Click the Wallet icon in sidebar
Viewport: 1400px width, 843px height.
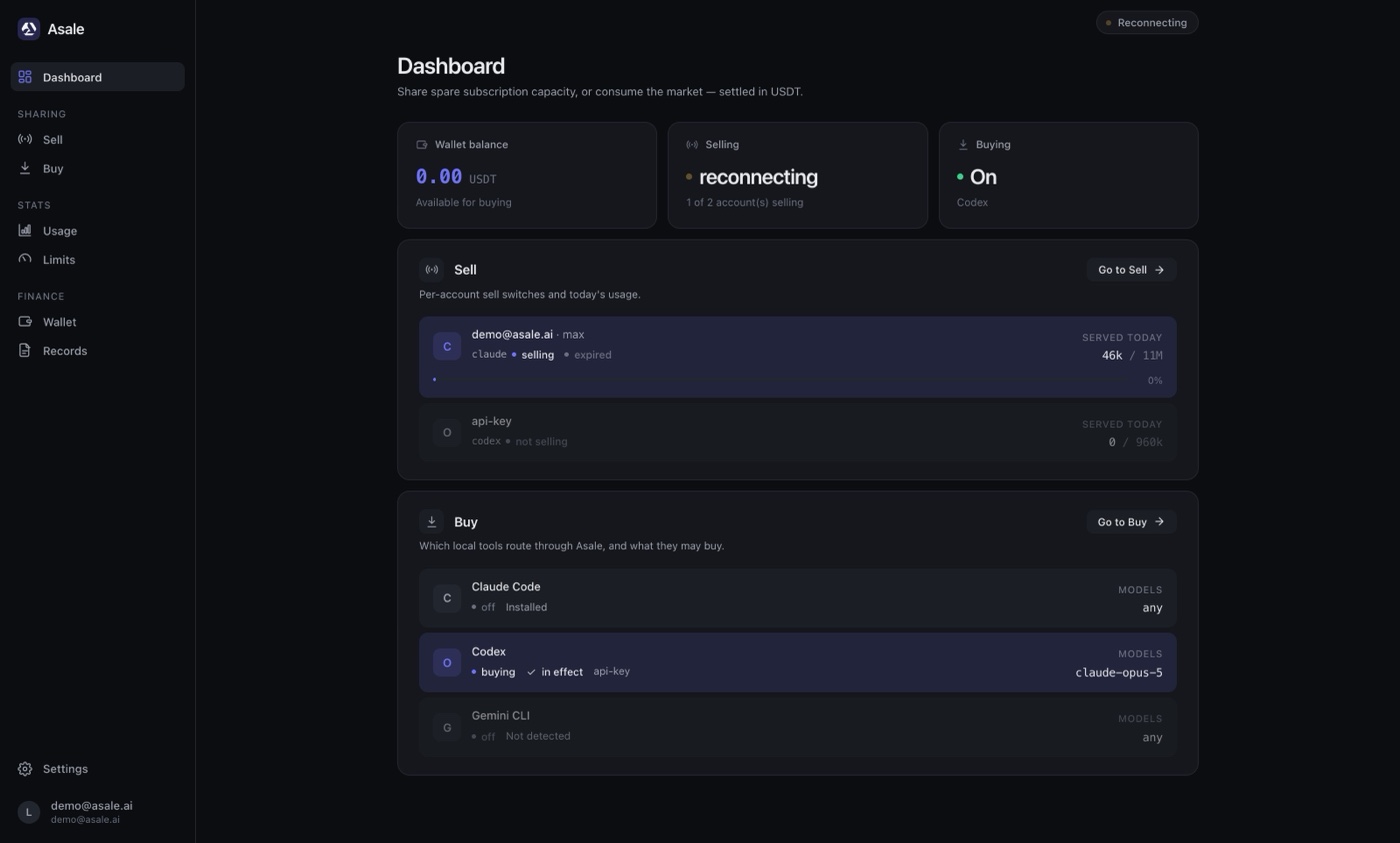25,321
